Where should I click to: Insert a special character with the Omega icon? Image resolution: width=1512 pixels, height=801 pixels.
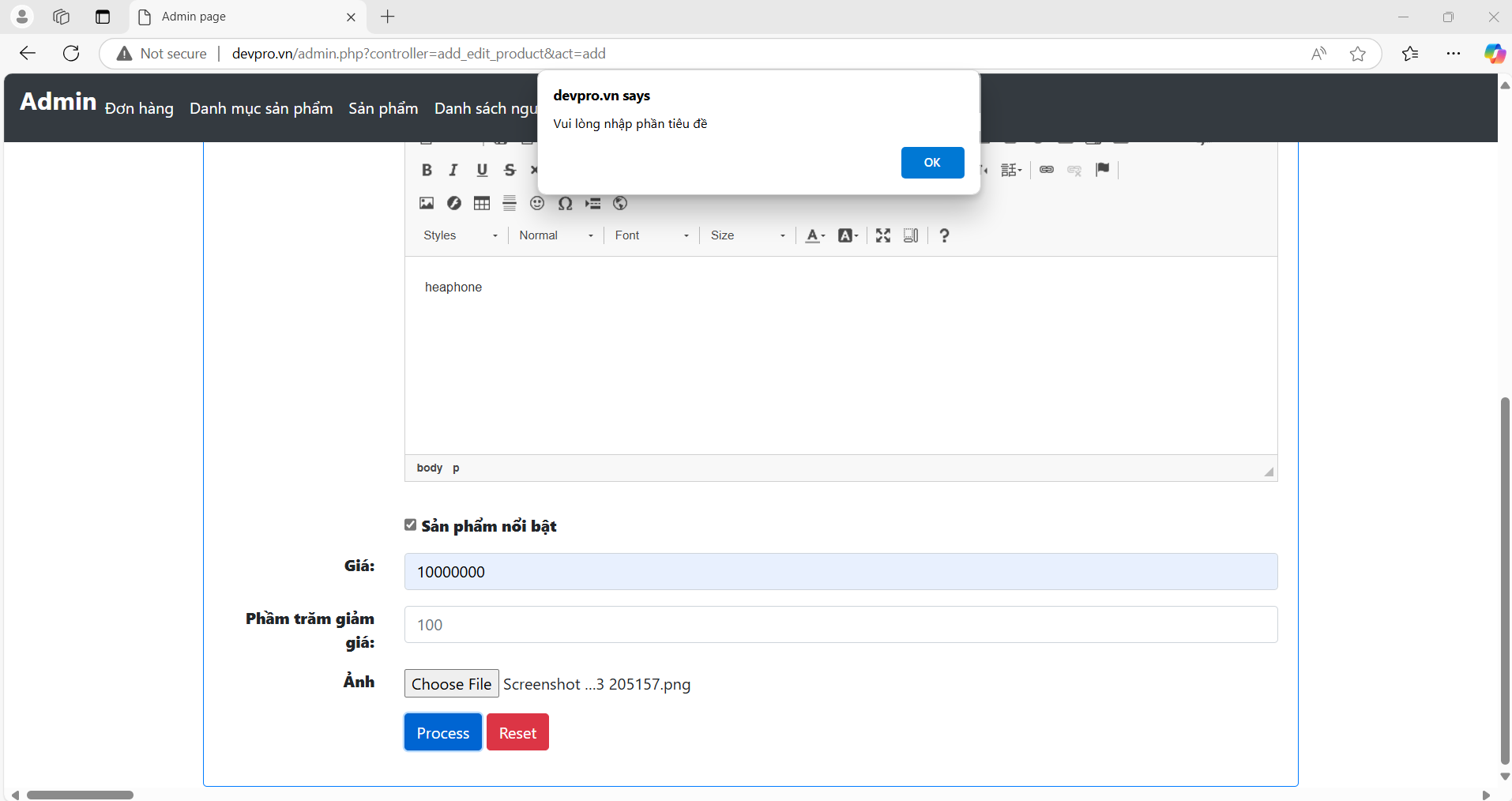coord(565,204)
